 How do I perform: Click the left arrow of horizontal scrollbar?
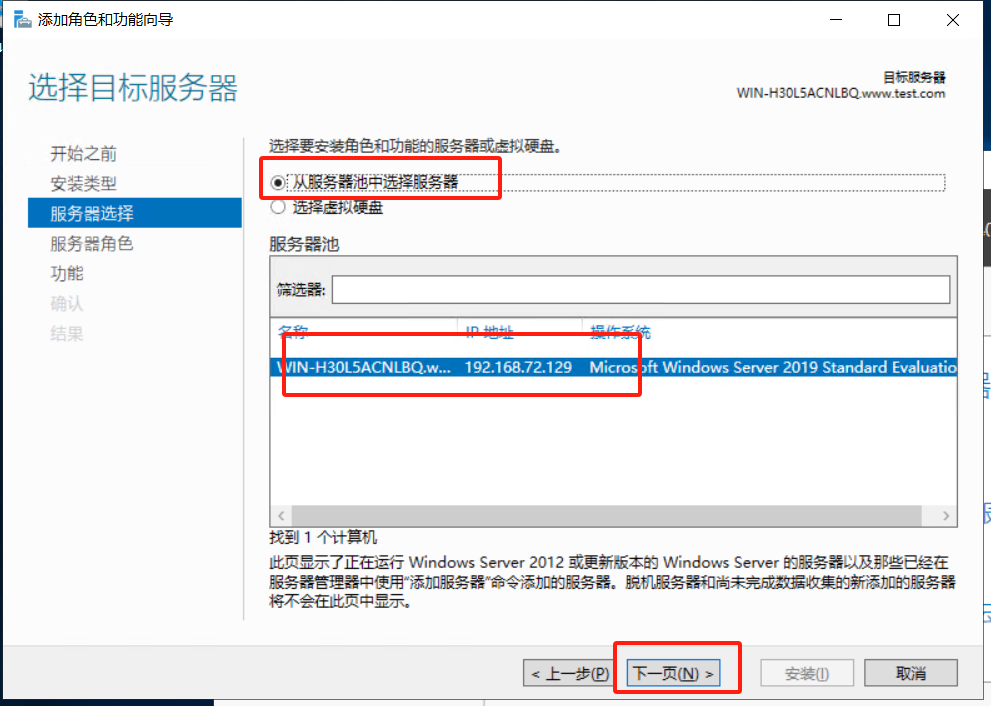click(x=281, y=516)
